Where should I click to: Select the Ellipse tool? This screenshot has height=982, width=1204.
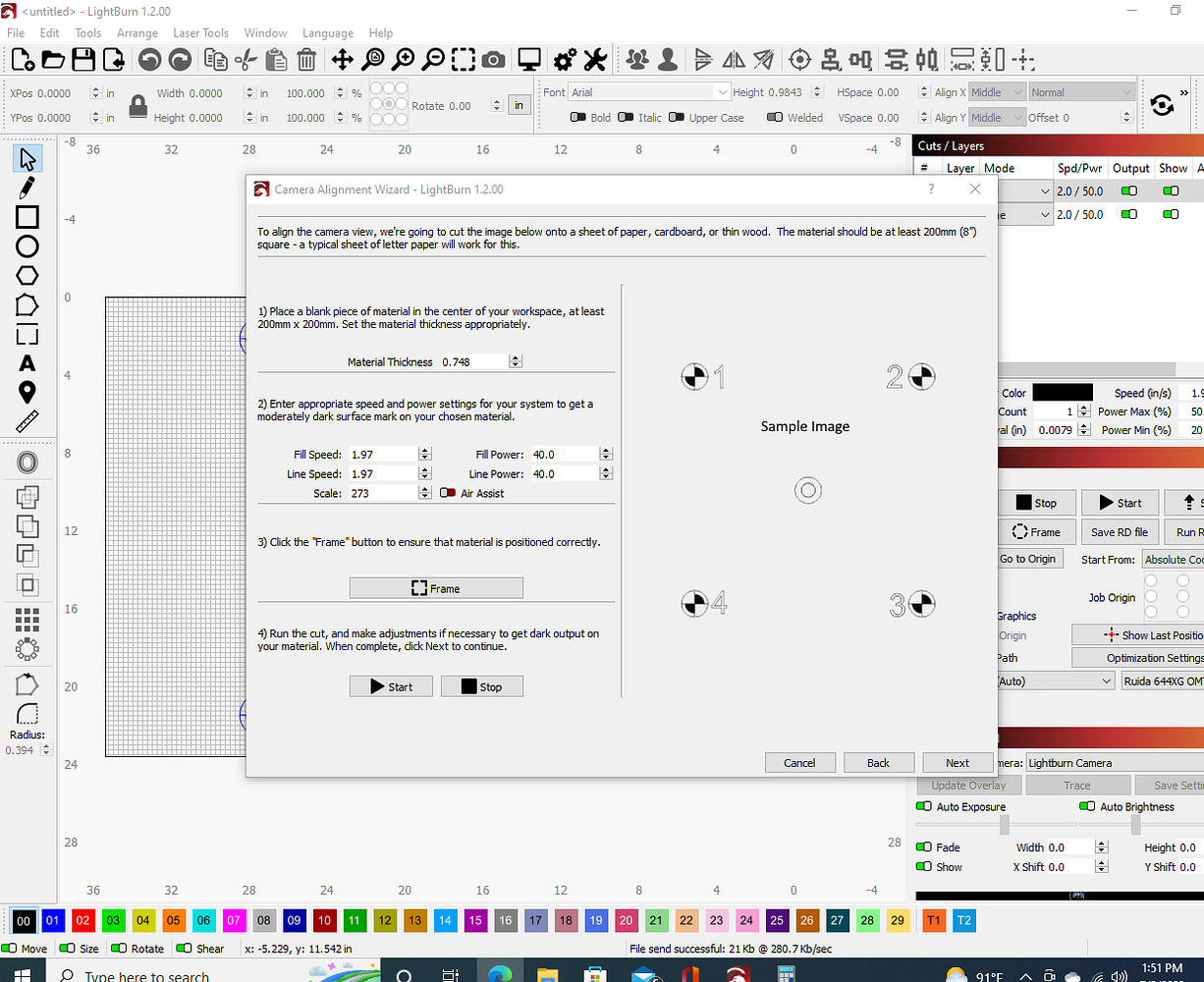coord(27,246)
